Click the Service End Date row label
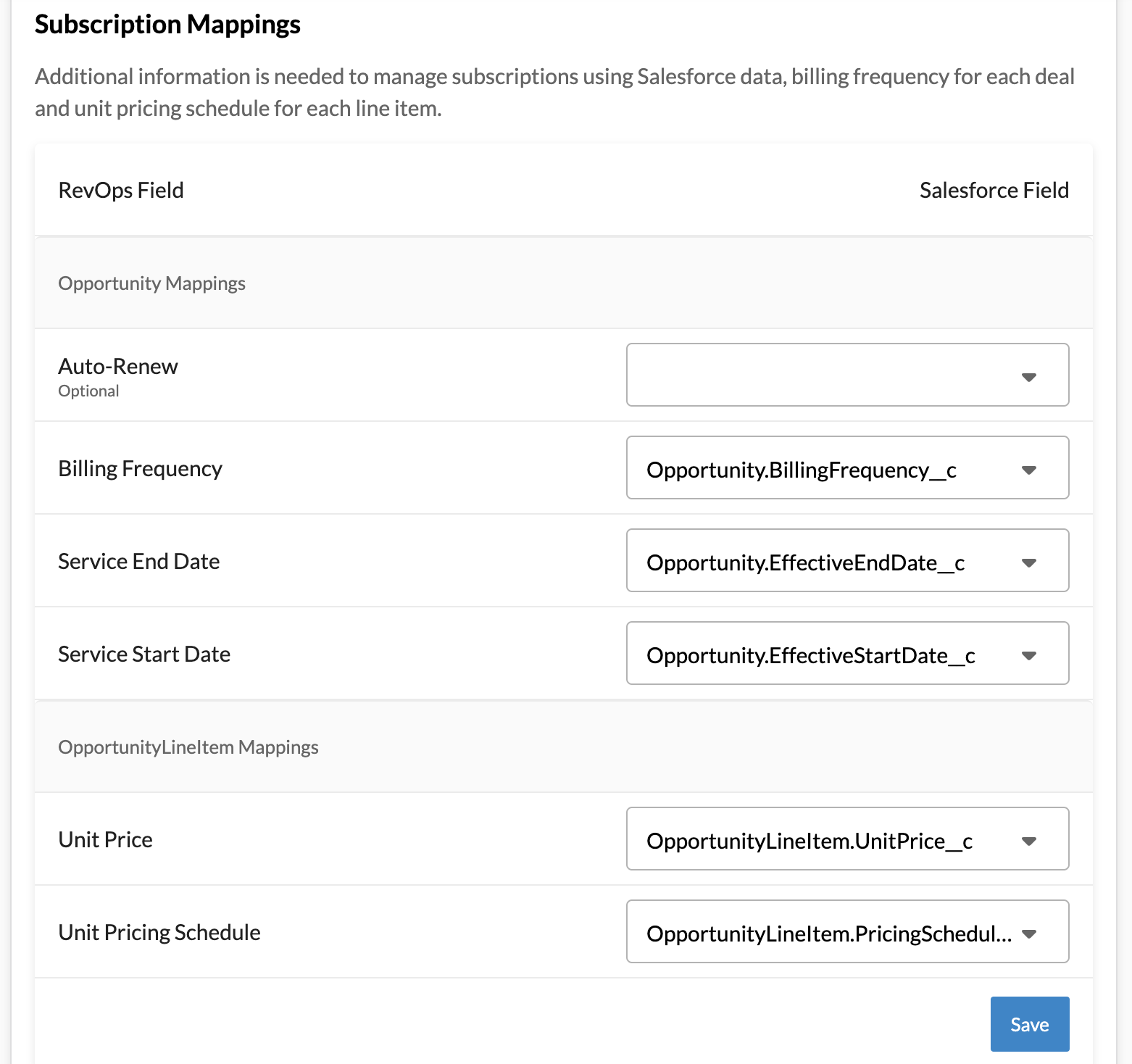The width and height of the screenshot is (1132, 1064). point(138,561)
